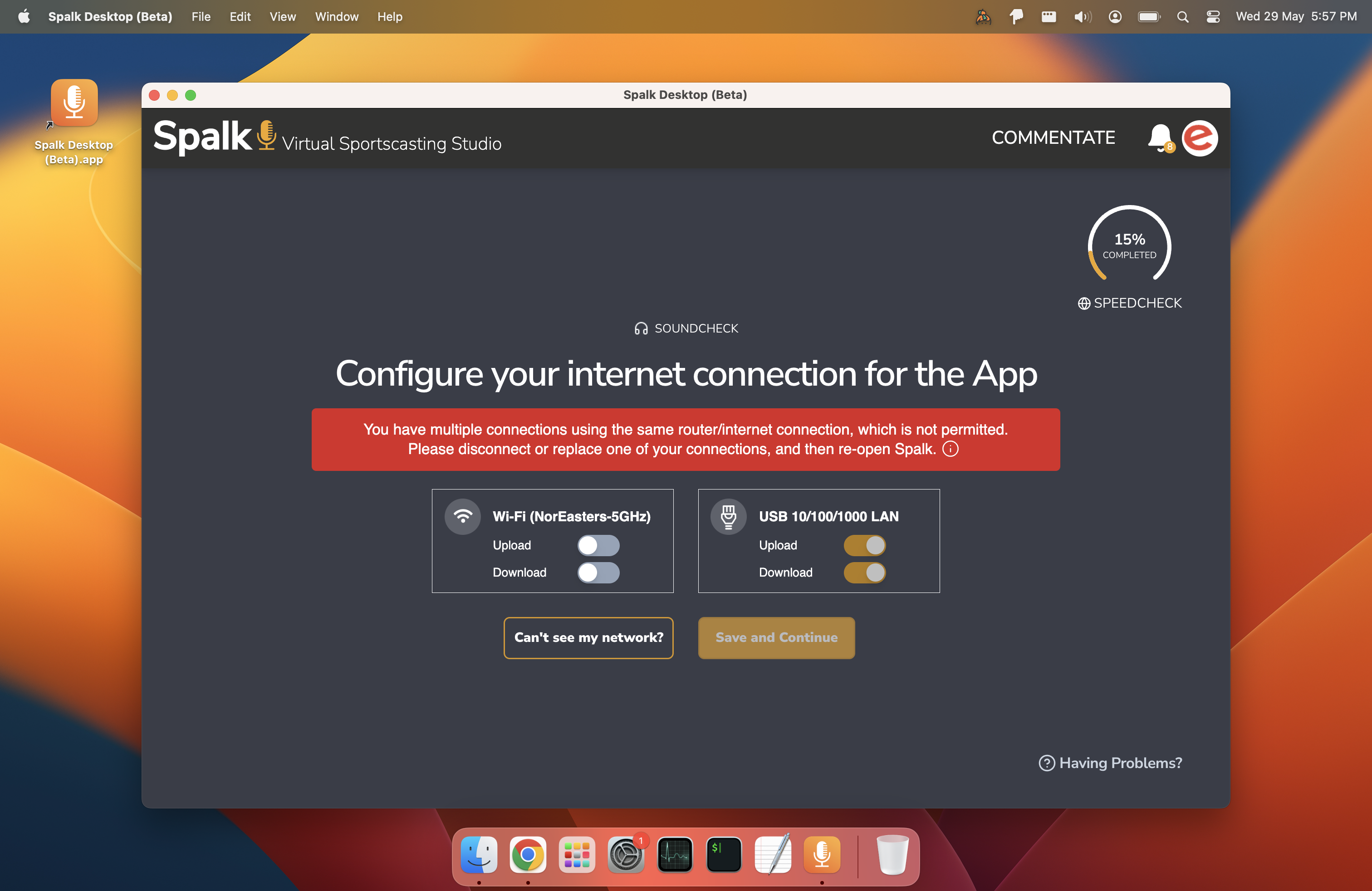
Task: Open Control Center in menu bar
Action: [x=1213, y=17]
